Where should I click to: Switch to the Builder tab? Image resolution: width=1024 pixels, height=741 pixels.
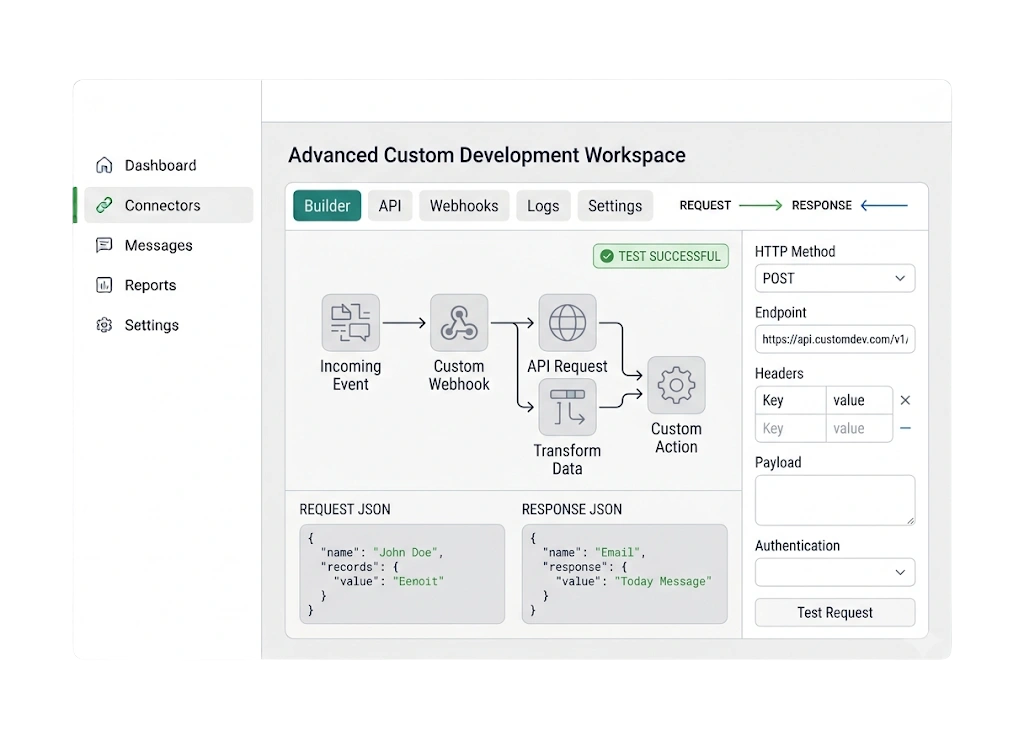pos(327,206)
